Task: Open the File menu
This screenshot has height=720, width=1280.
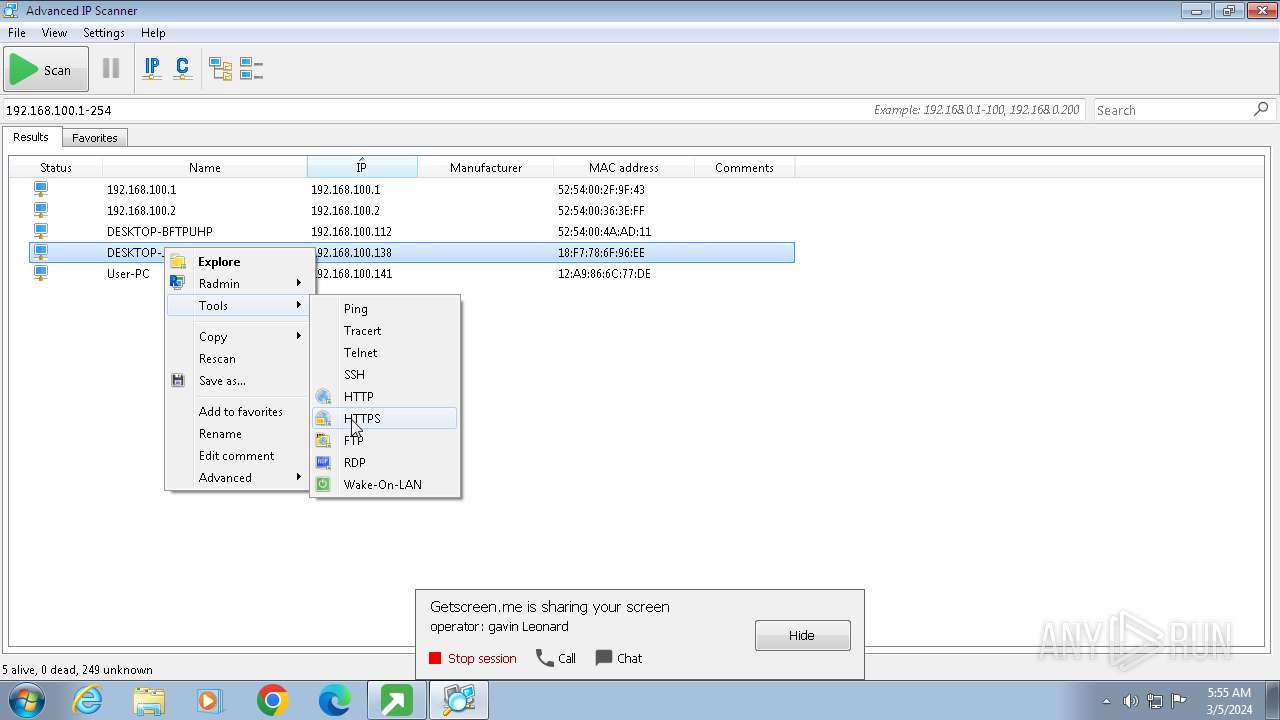Action: coord(16,33)
